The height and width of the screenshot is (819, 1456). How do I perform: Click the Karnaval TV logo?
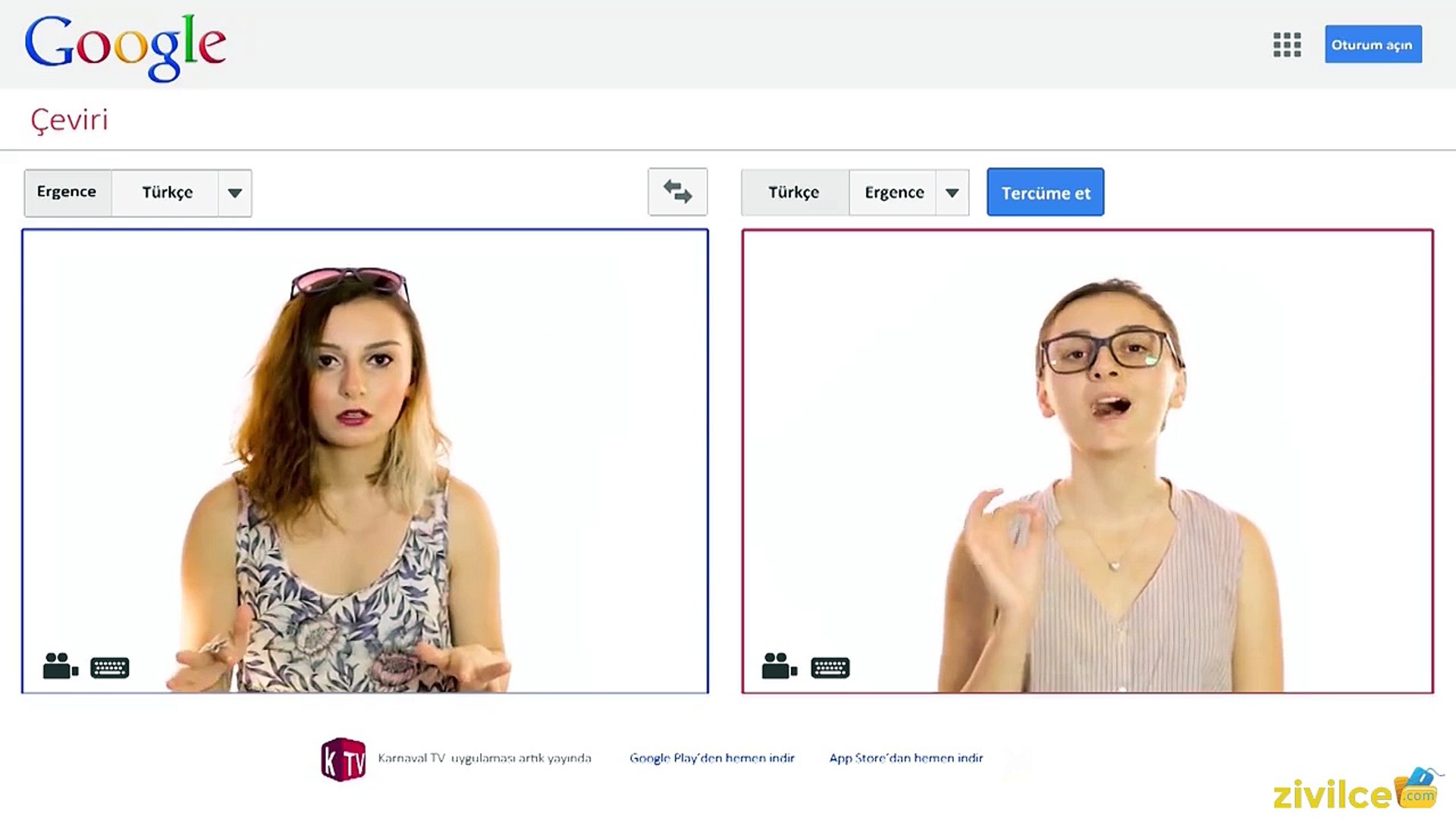pyautogui.click(x=344, y=759)
